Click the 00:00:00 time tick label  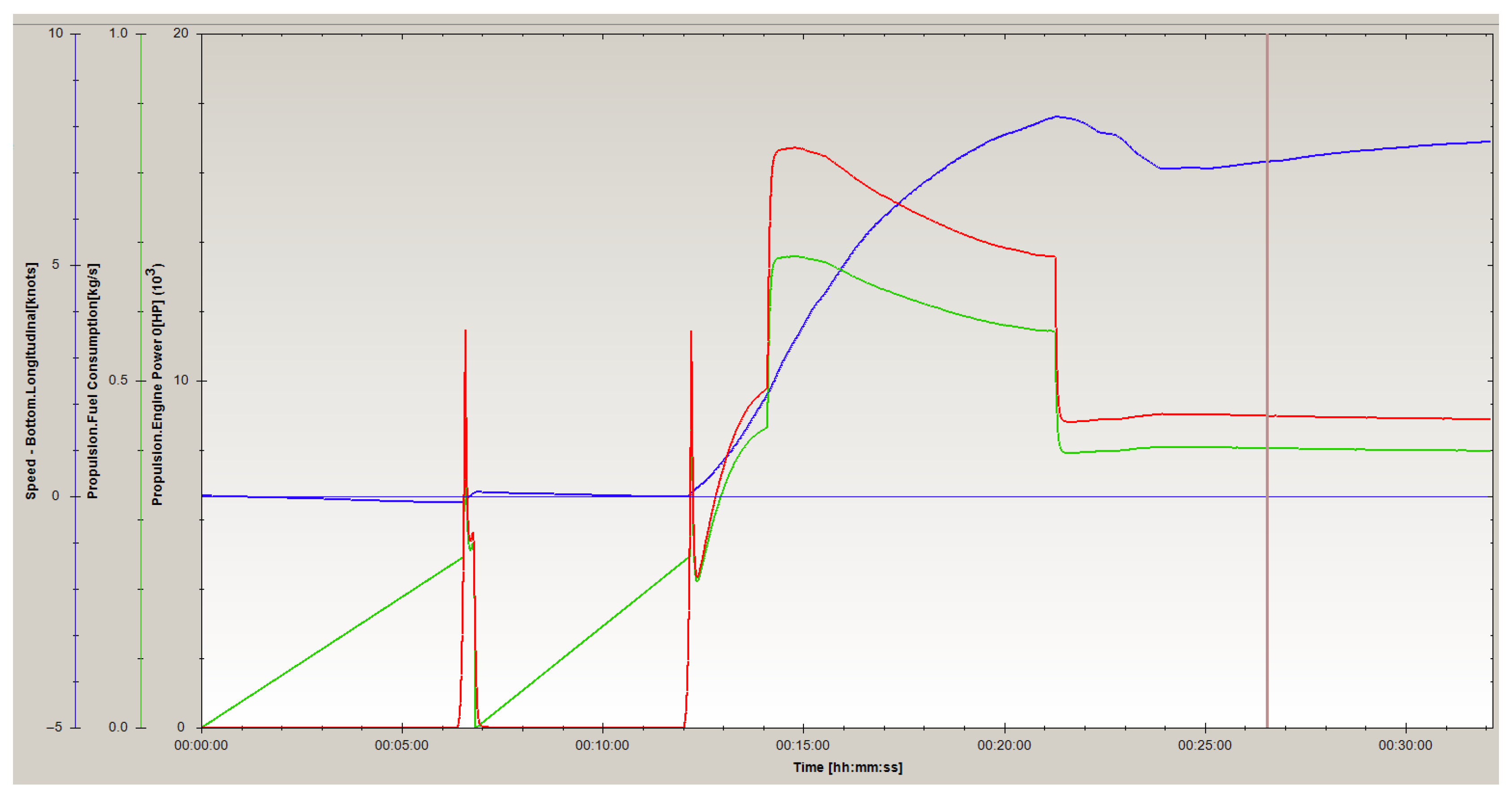coord(201,745)
